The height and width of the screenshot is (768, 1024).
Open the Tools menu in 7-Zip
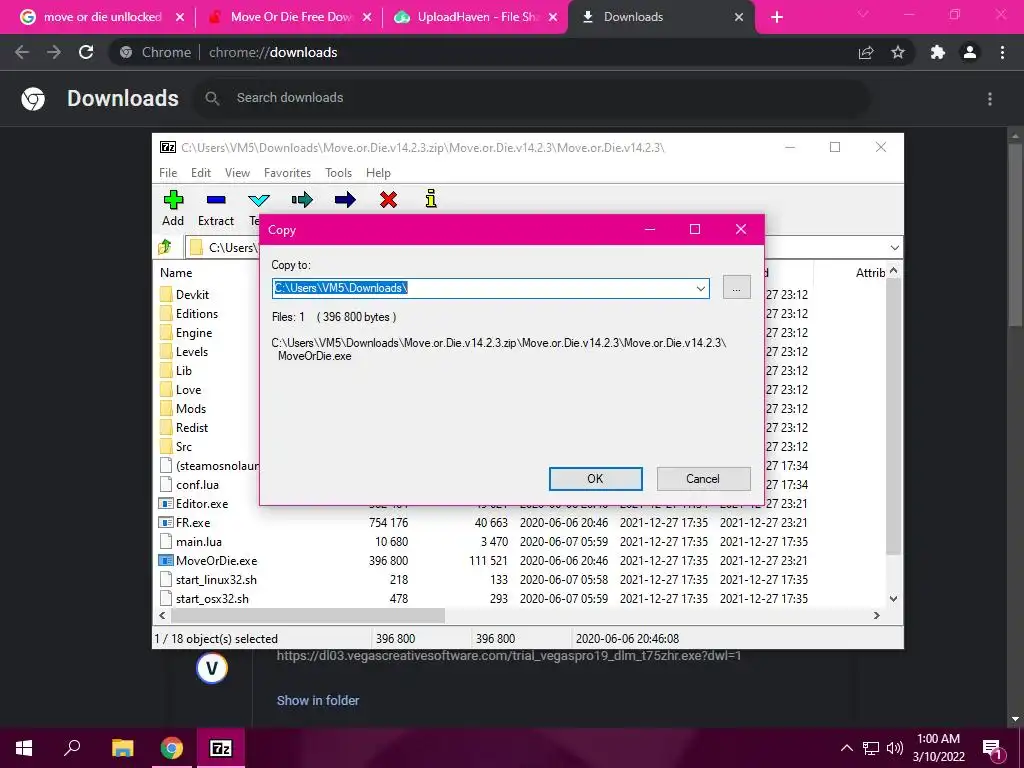pyautogui.click(x=338, y=172)
